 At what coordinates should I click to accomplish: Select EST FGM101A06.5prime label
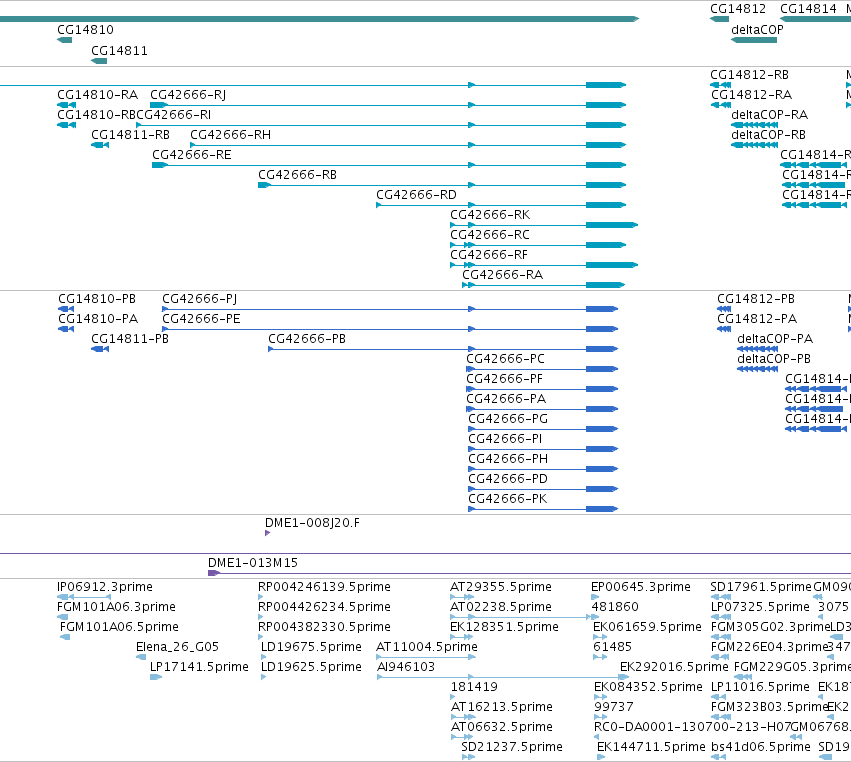(x=119, y=627)
